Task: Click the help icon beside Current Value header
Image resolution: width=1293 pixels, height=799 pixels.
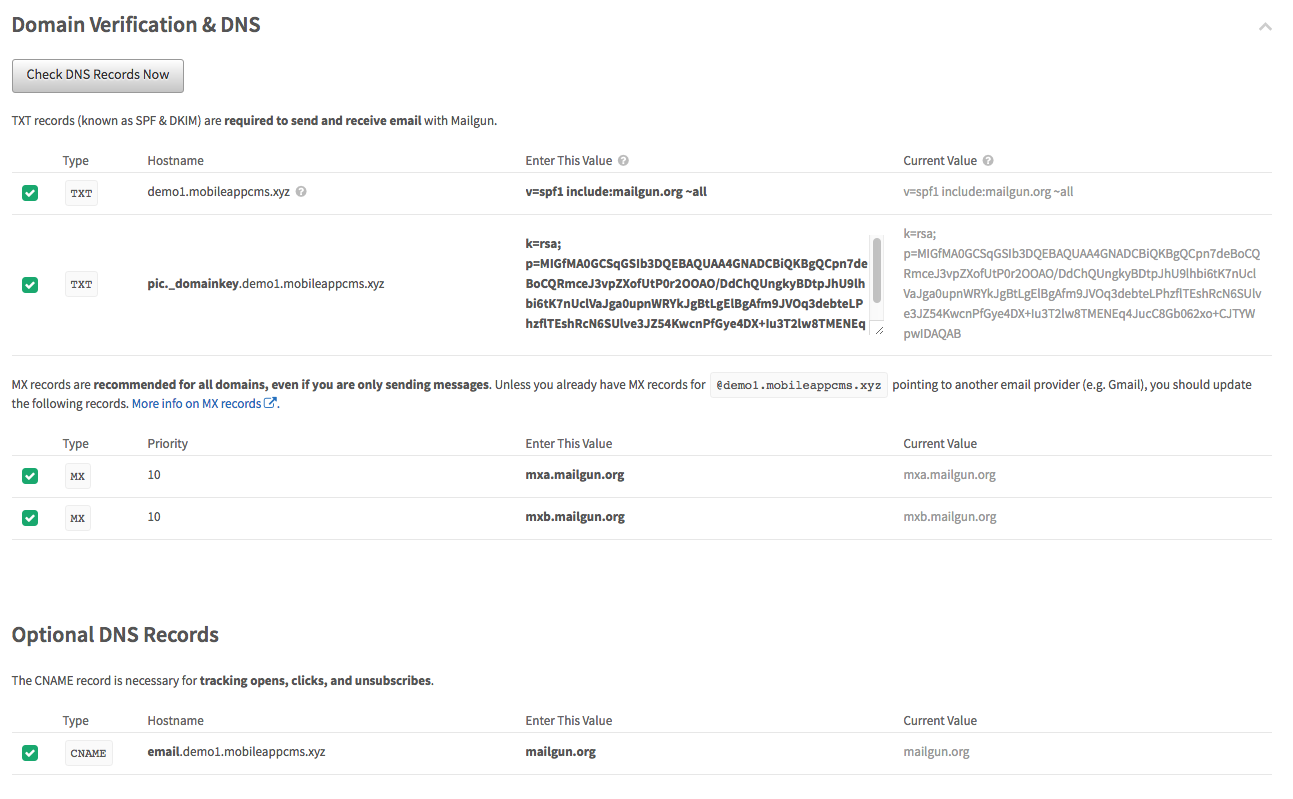Action: (x=988, y=161)
